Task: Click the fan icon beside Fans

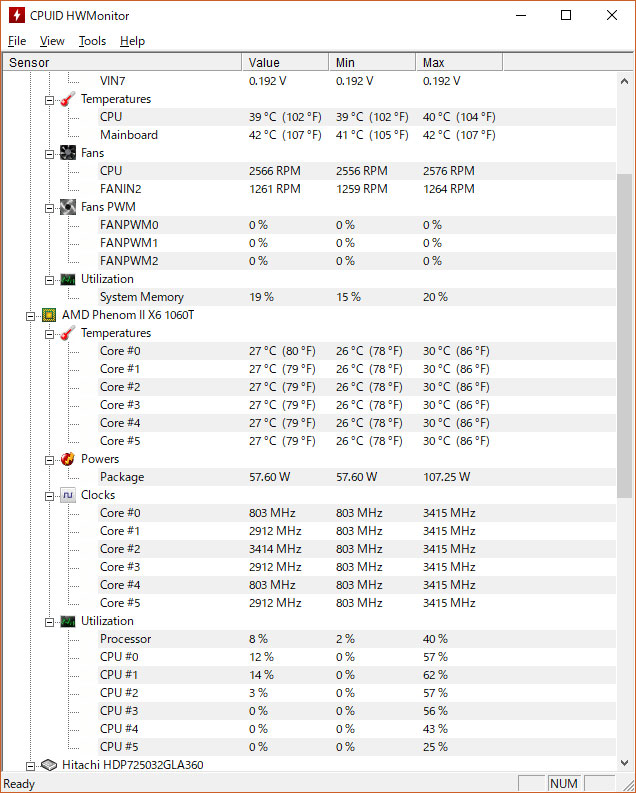Action: point(68,153)
